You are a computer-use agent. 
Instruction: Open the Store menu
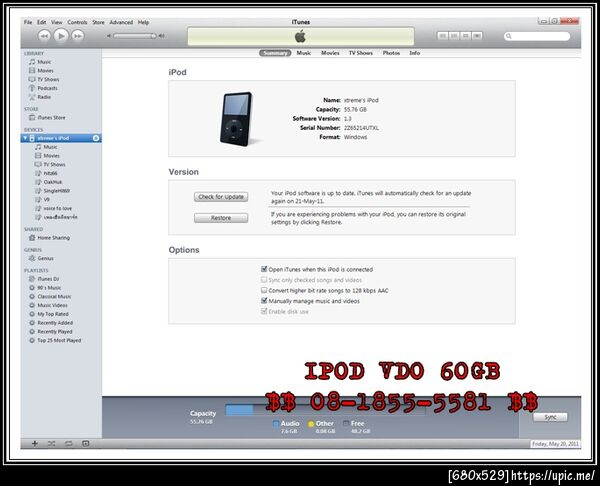click(x=98, y=22)
